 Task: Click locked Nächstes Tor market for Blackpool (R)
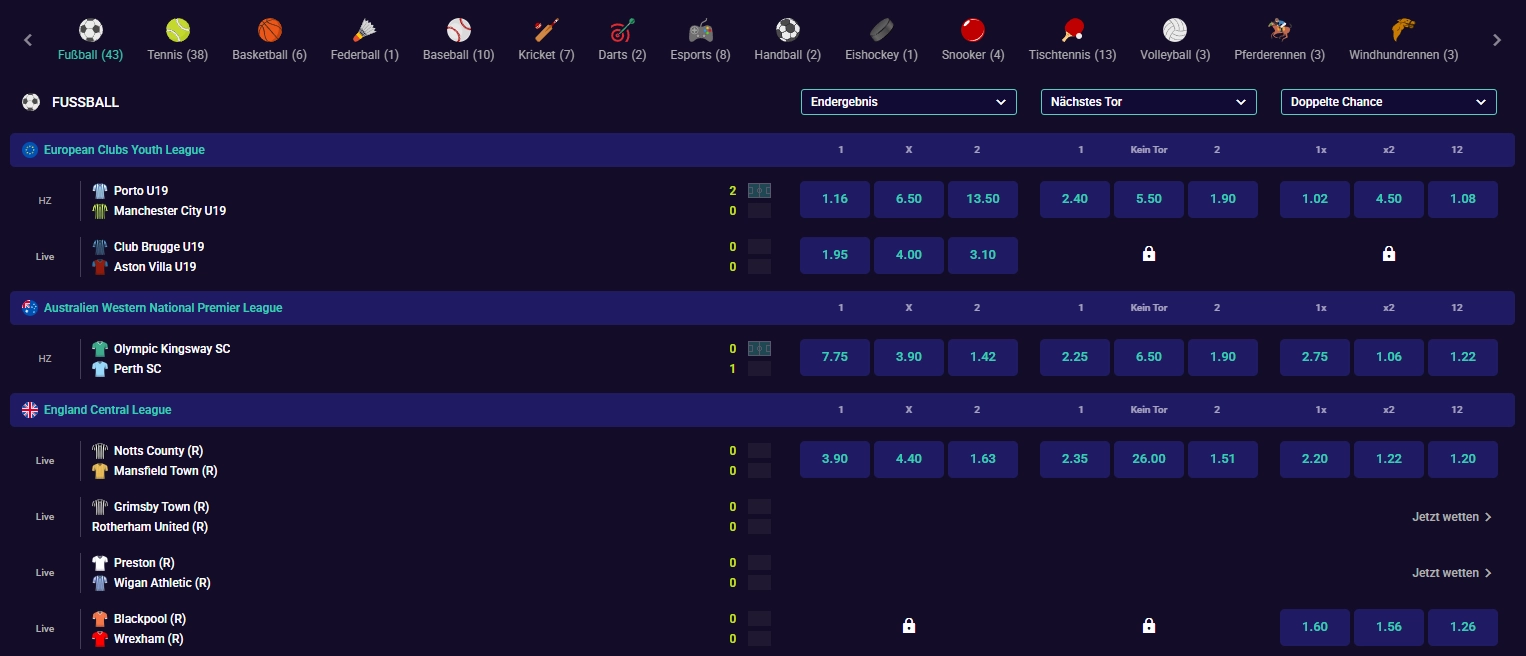point(1149,626)
